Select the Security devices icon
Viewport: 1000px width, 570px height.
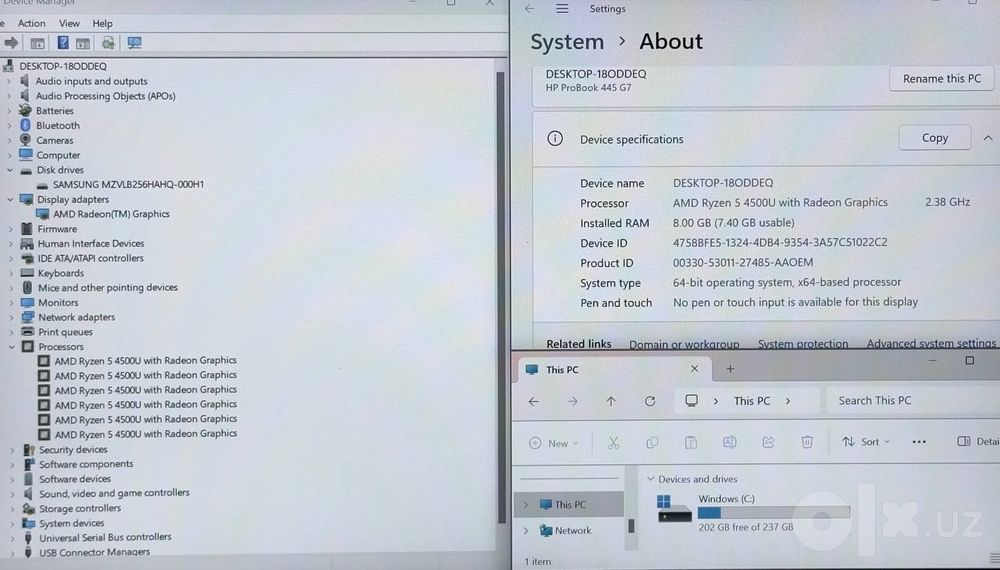29,449
